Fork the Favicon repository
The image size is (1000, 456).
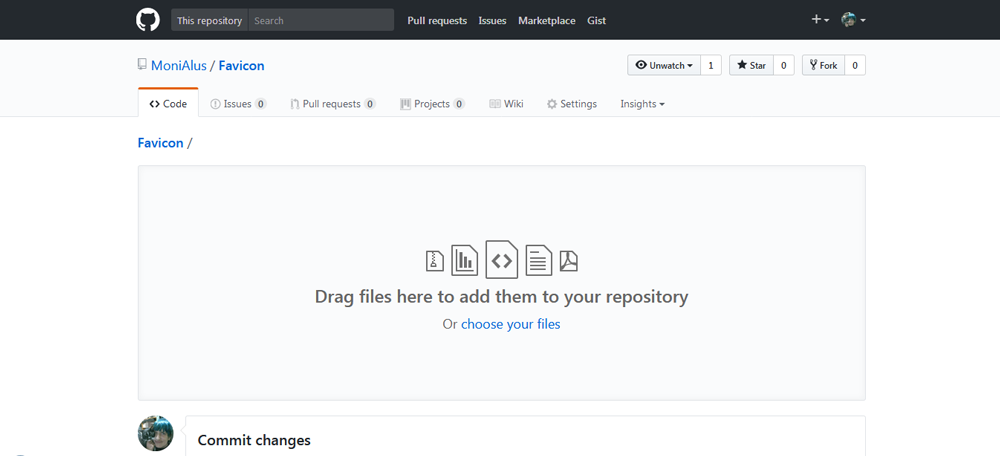[x=823, y=65]
